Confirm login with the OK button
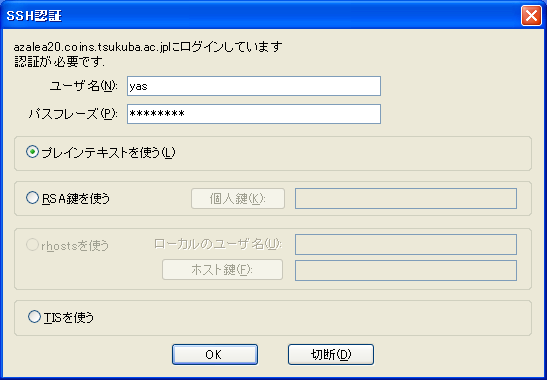 pos(215,355)
